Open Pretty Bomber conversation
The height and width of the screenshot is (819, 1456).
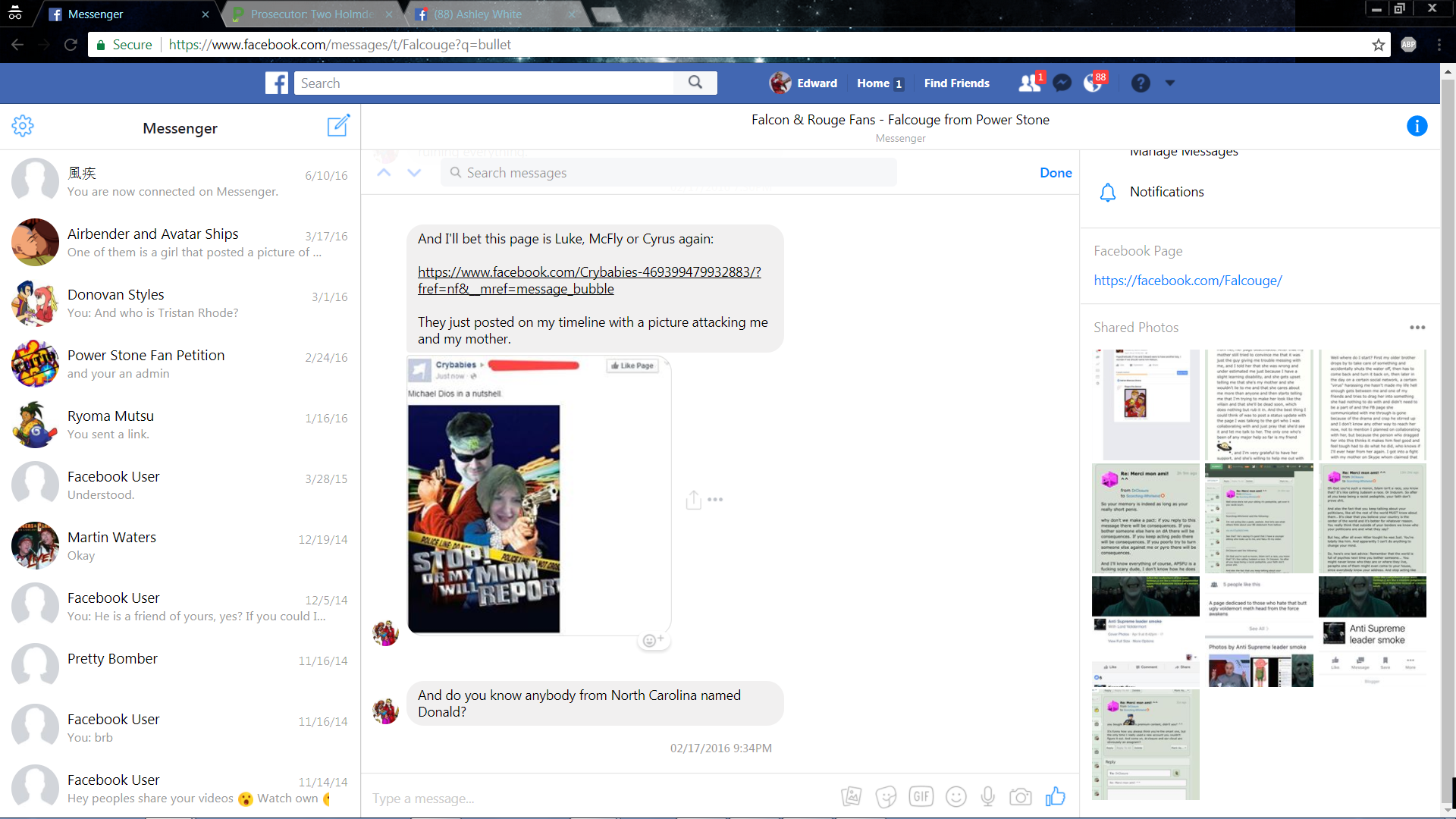coord(180,667)
